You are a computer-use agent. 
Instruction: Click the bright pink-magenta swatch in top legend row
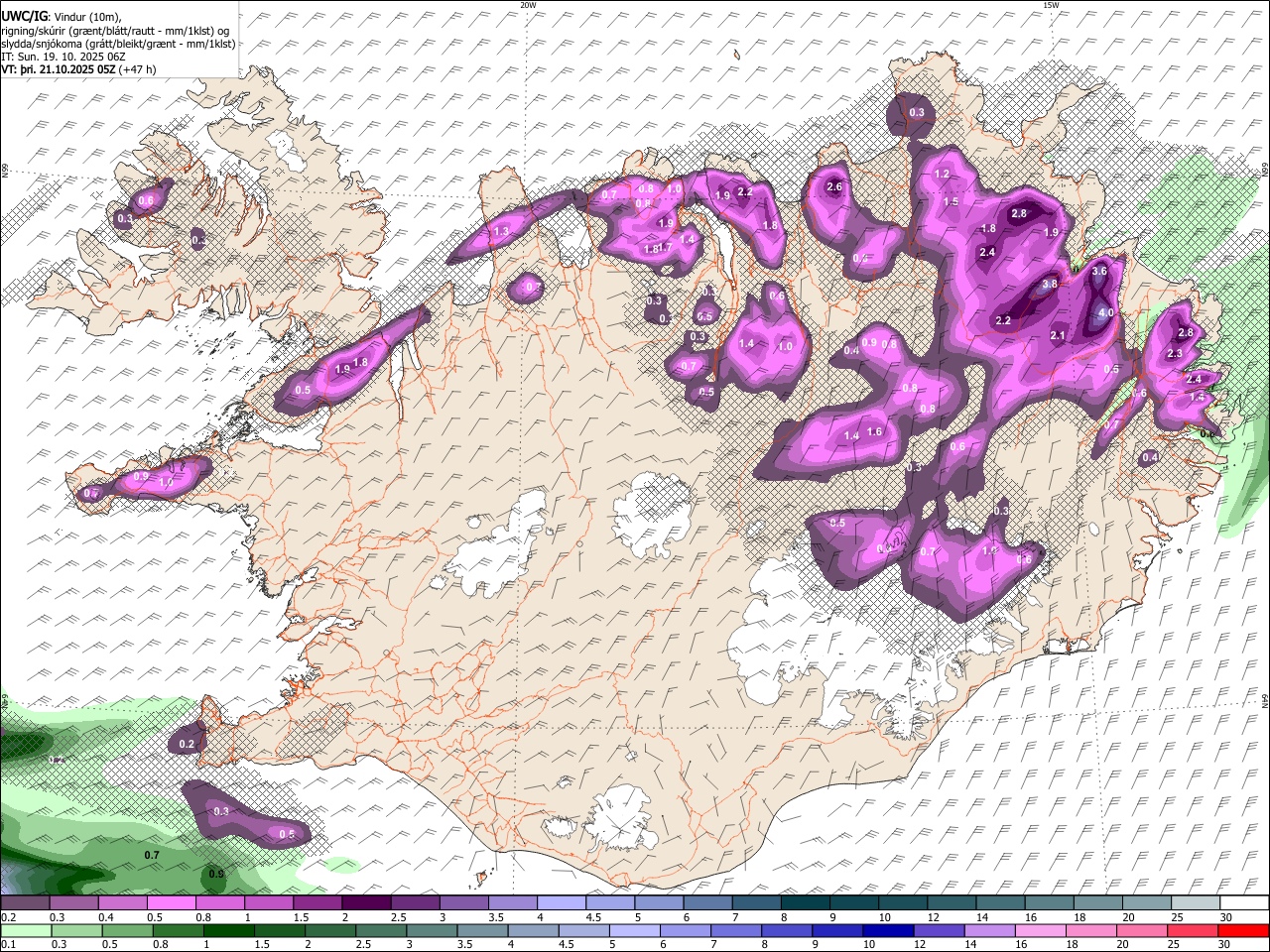tap(172, 903)
